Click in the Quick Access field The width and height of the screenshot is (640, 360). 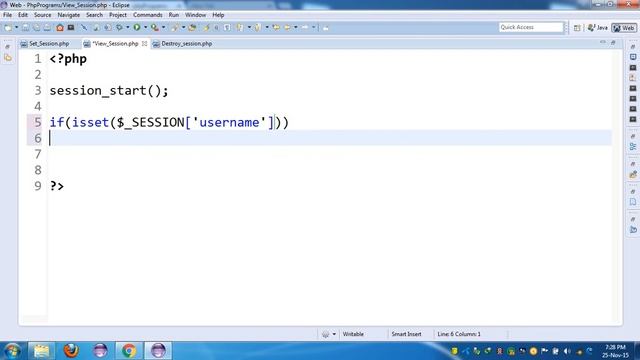click(531, 27)
